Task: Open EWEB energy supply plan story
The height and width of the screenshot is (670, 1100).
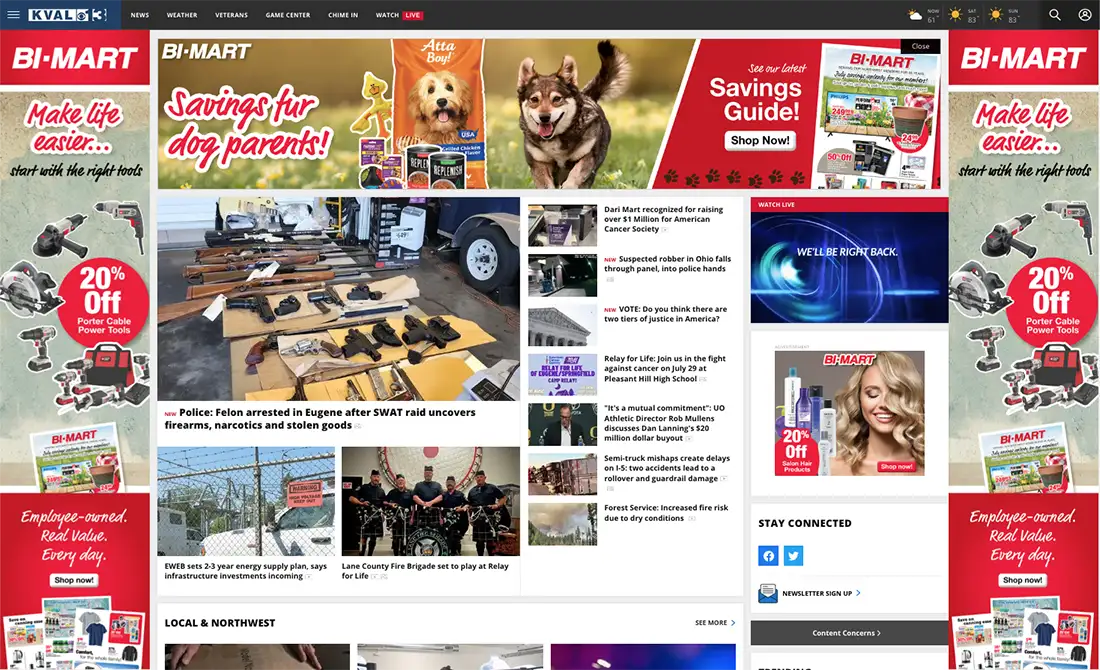Action: [x=246, y=570]
